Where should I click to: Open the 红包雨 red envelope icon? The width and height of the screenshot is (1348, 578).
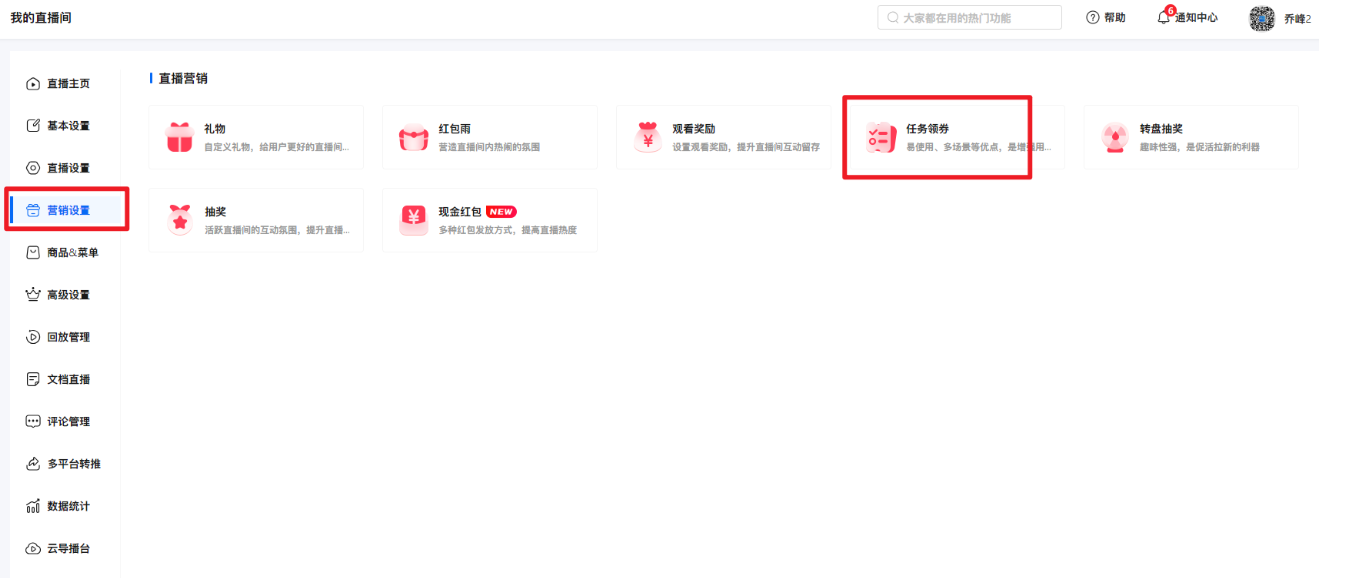click(413, 138)
